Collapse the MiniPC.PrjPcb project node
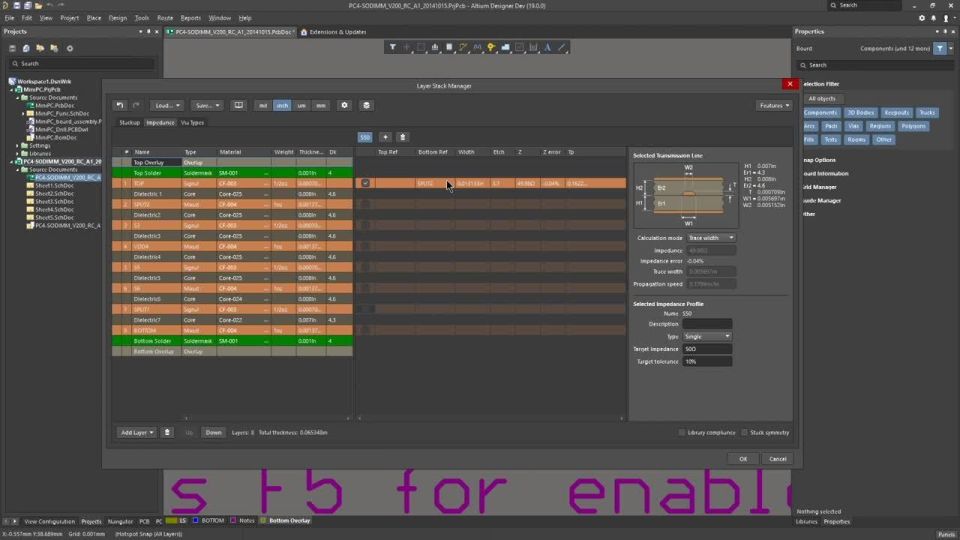This screenshot has height=540, width=960. click(12, 89)
